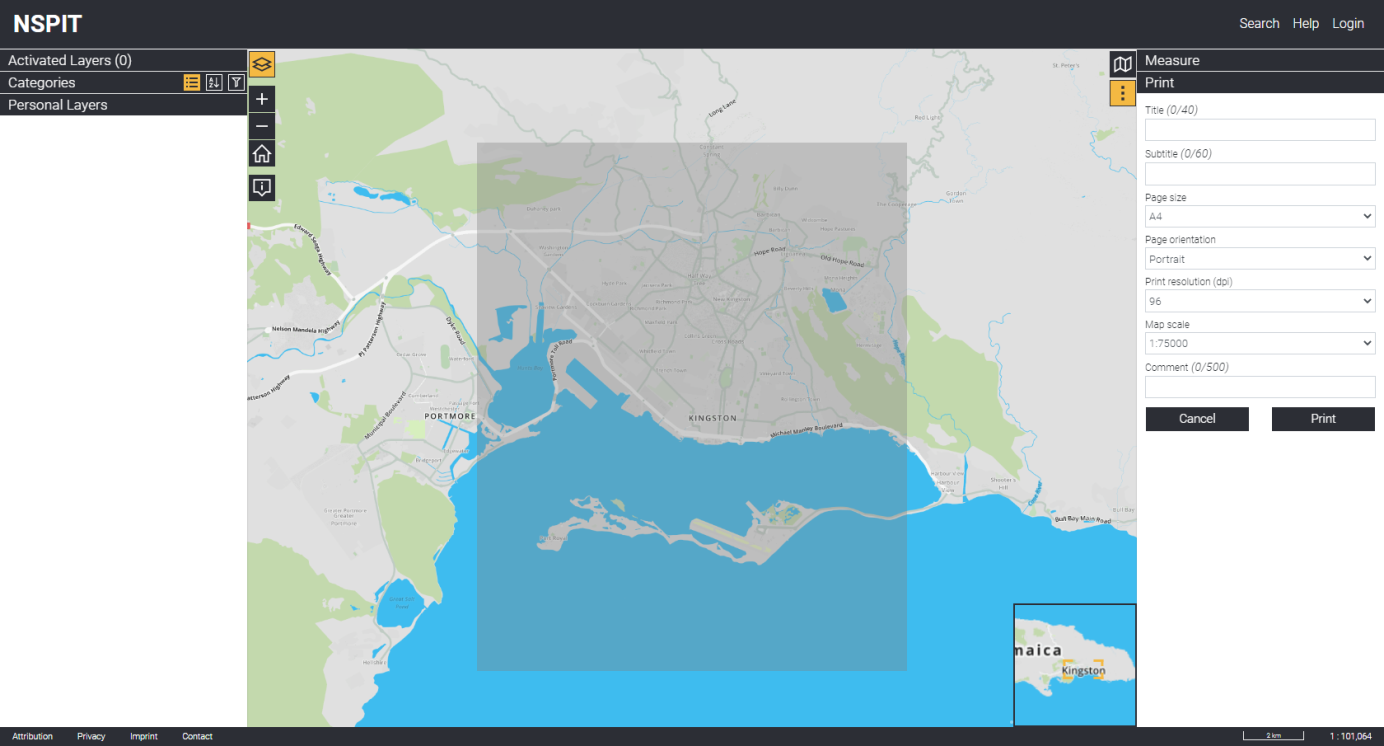The height and width of the screenshot is (746, 1384).
Task: Open the Print resolution dropdown
Action: tap(1260, 301)
